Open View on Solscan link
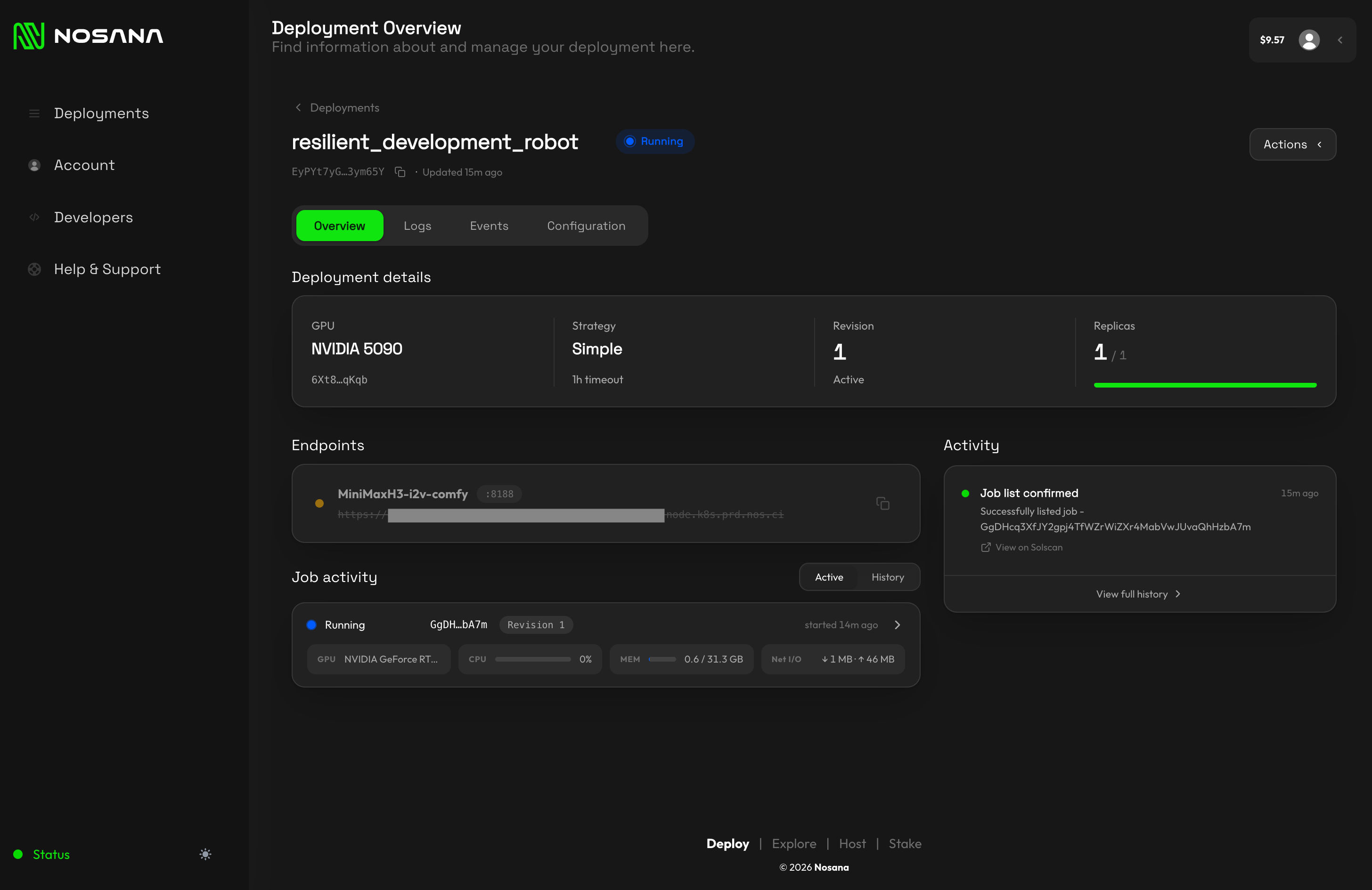Viewport: 1372px width, 890px height. pos(1029,547)
